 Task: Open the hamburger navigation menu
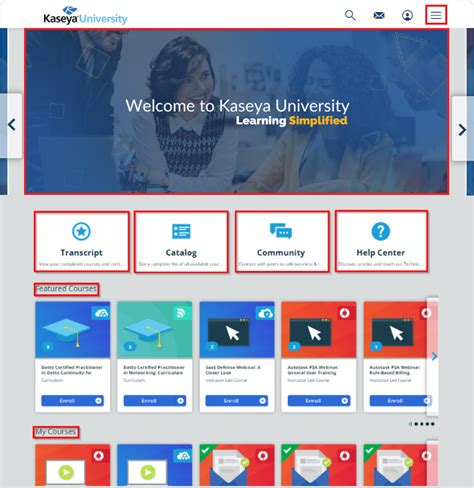coord(436,15)
